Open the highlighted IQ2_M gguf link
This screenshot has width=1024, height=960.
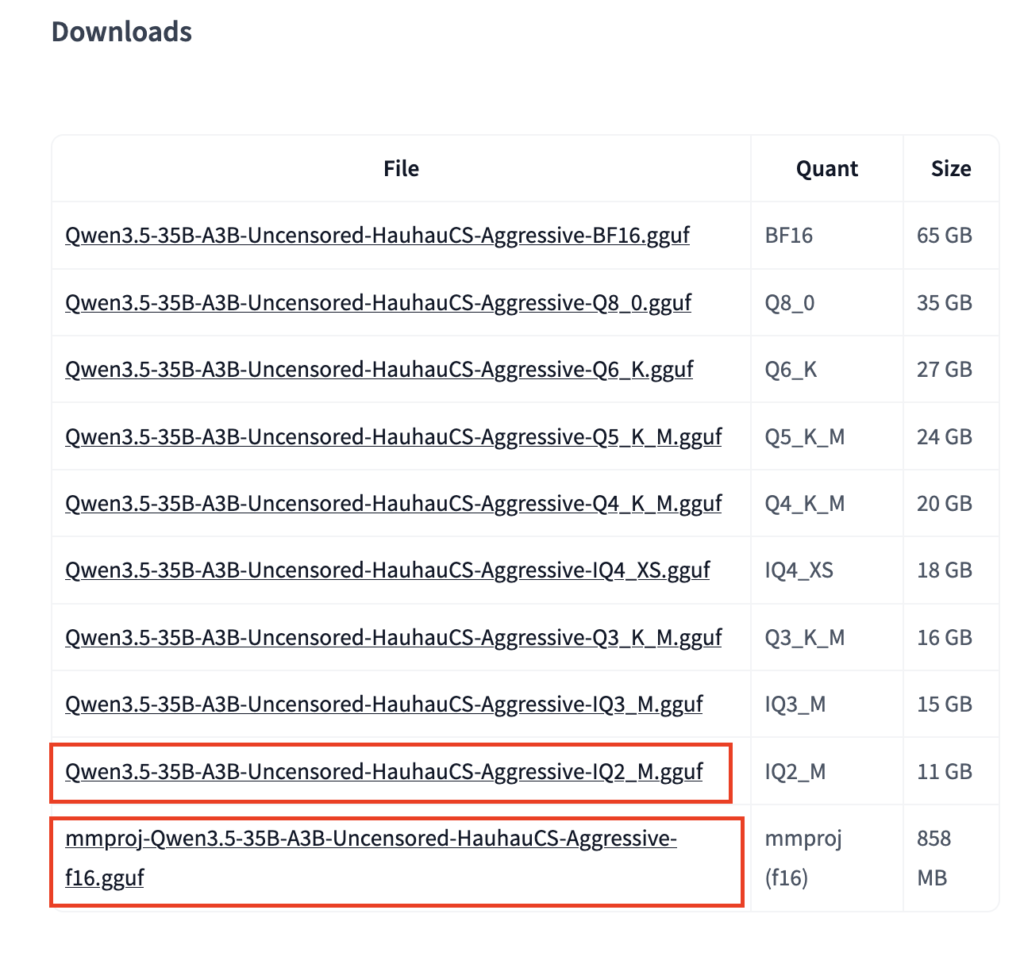[x=384, y=772]
